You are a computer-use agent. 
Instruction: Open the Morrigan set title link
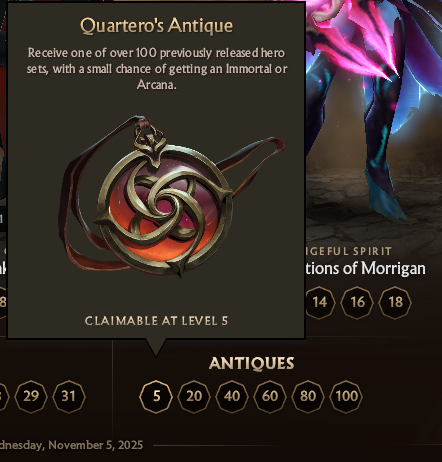pos(365,269)
